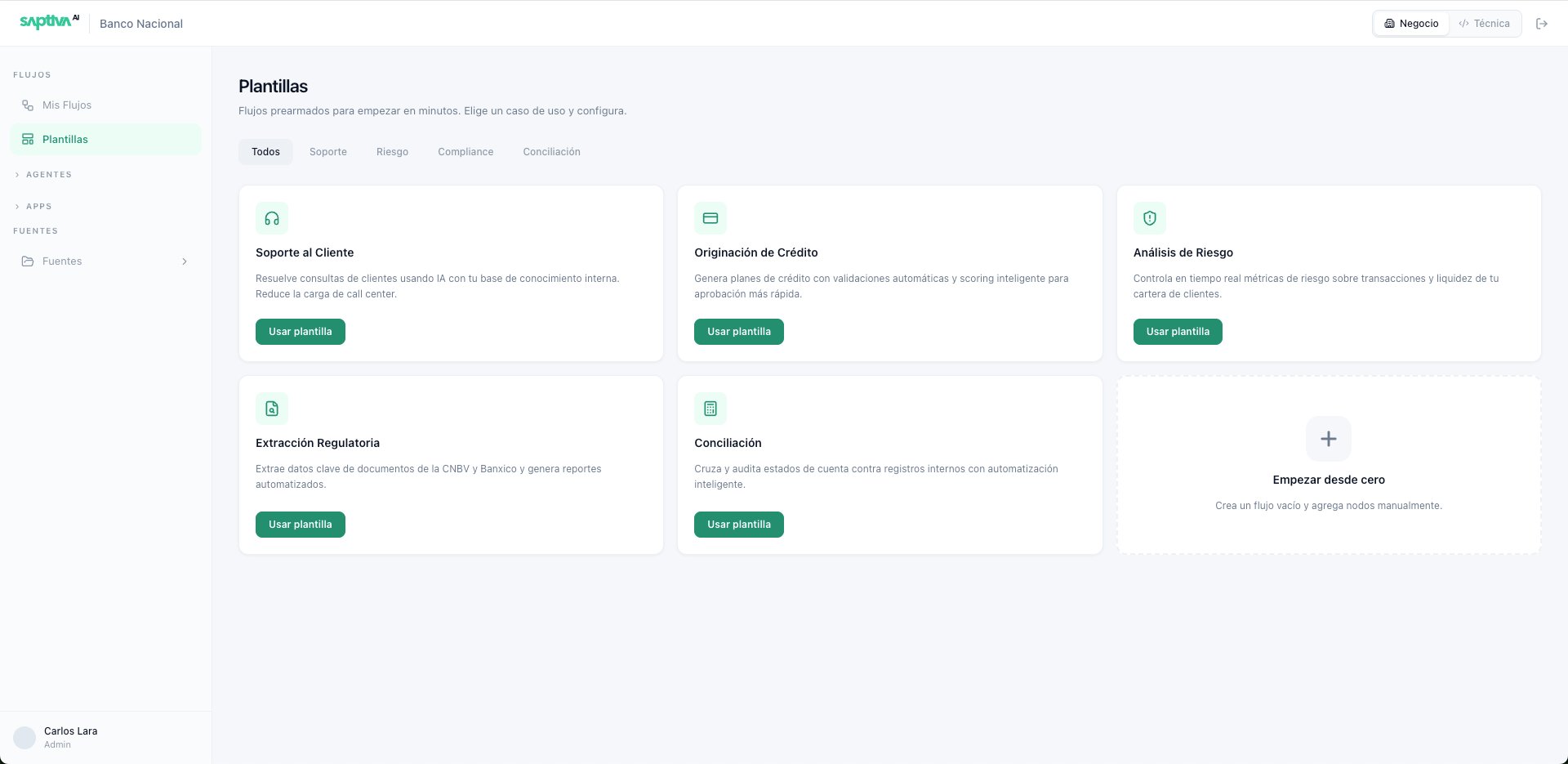The height and width of the screenshot is (764, 1568).
Task: Select the calculator icon on Conciliación card
Action: (x=710, y=409)
